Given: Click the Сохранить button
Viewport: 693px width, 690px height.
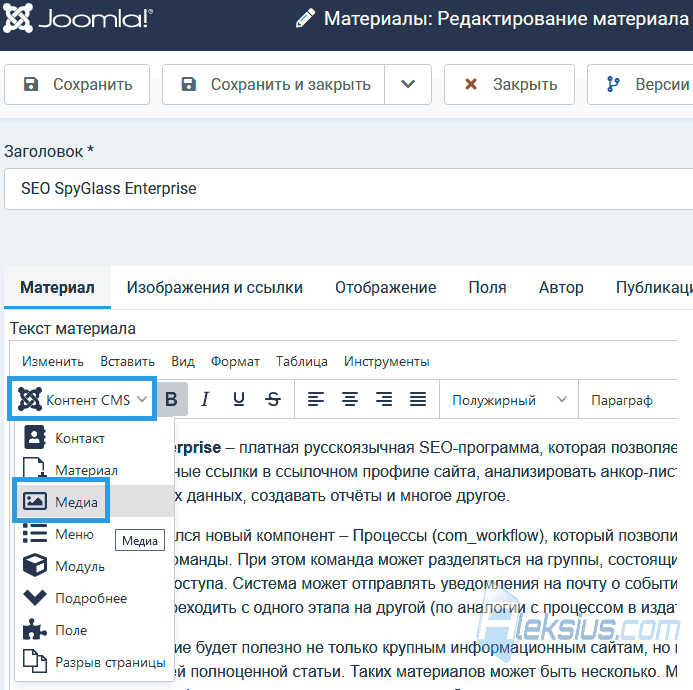Looking at the screenshot, I should pyautogui.click(x=77, y=84).
